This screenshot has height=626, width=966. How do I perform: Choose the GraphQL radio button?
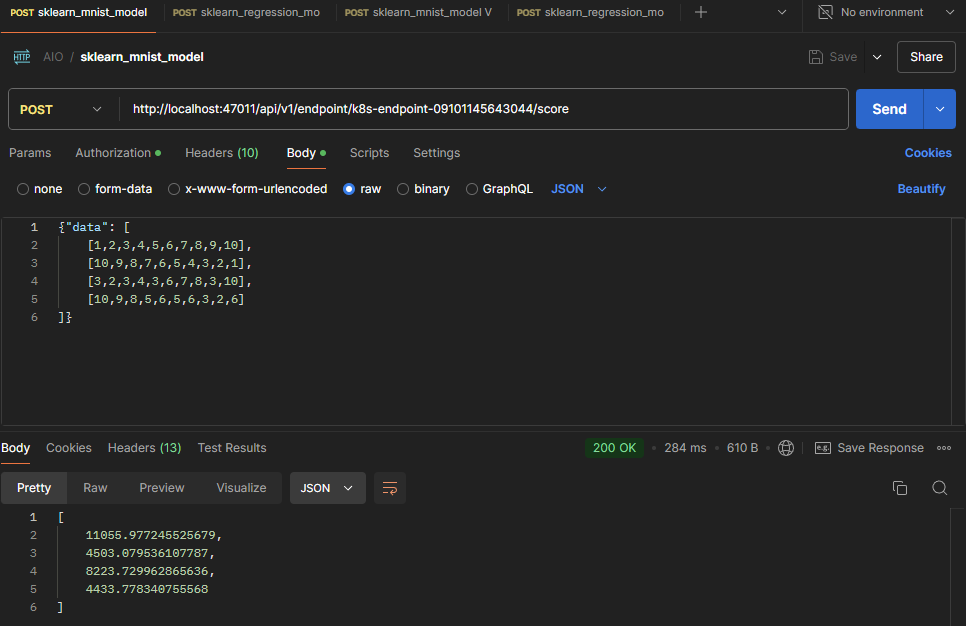[472, 189]
